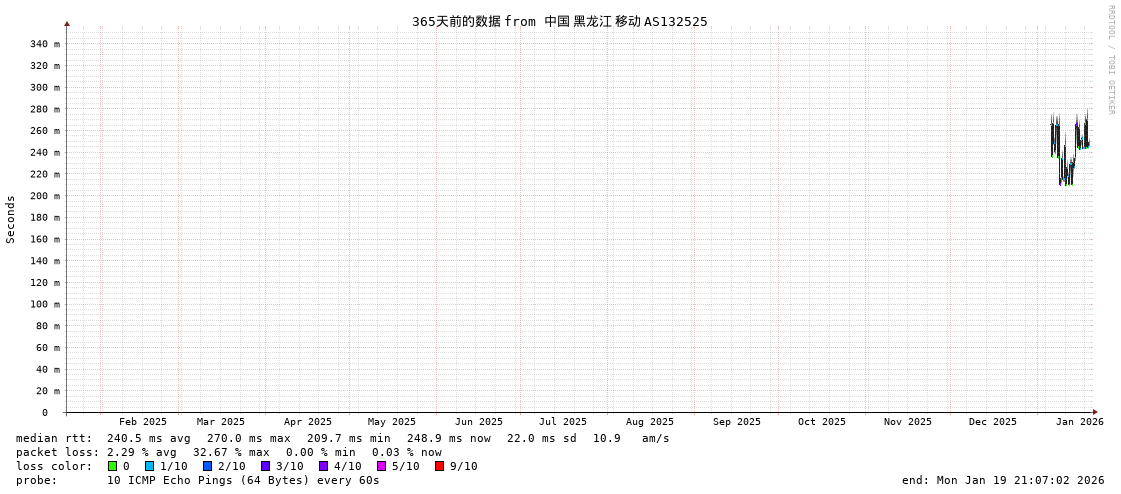The image size is (1121, 494).
Task: Click the 200 m y-axis label
Action: coord(45,196)
